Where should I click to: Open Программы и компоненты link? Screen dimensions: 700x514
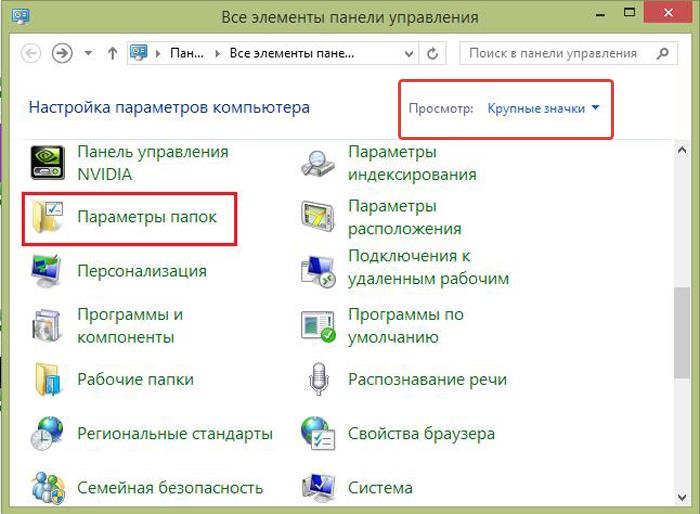tap(130, 326)
